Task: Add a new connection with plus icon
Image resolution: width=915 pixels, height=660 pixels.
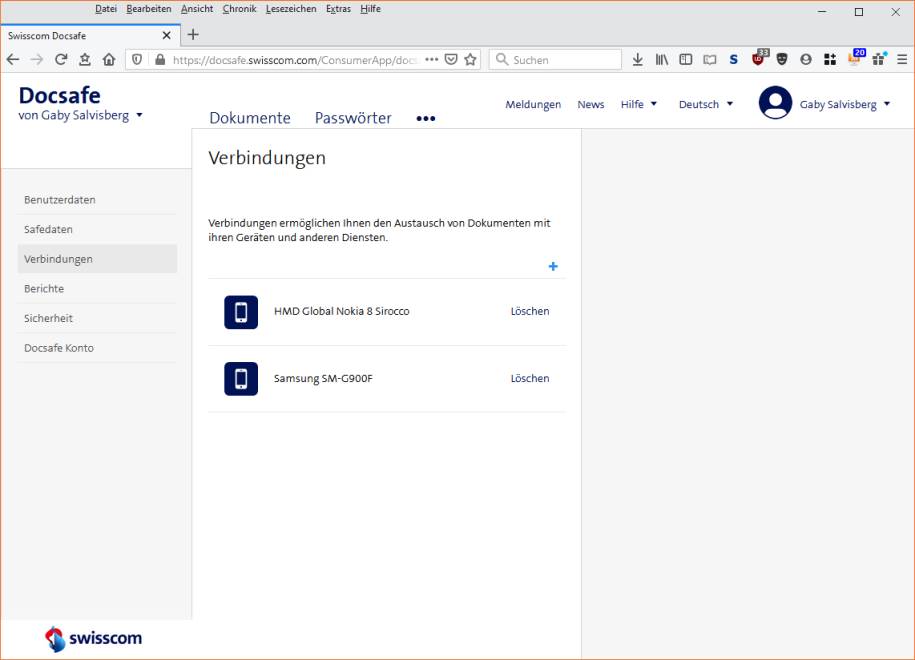Action: coord(553,267)
